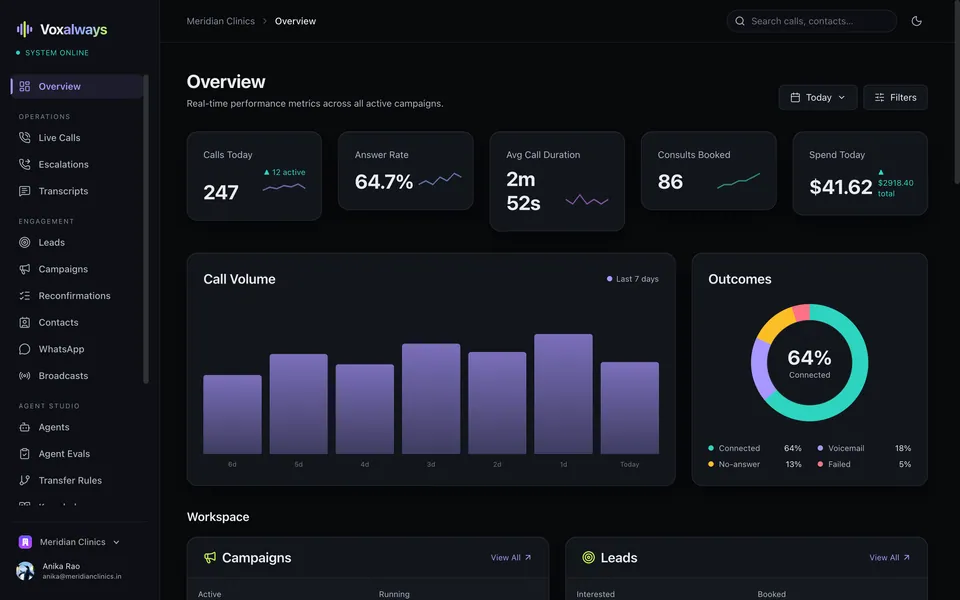Click the Leads target icon in sidebar
This screenshot has width=960, height=600.
pyautogui.click(x=24, y=242)
